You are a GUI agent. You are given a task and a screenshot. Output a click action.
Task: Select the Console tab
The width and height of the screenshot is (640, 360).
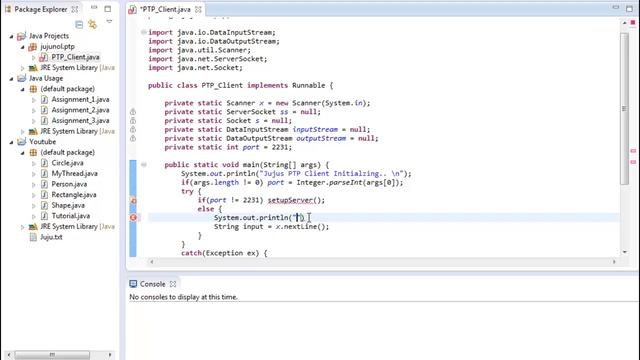(x=152, y=284)
